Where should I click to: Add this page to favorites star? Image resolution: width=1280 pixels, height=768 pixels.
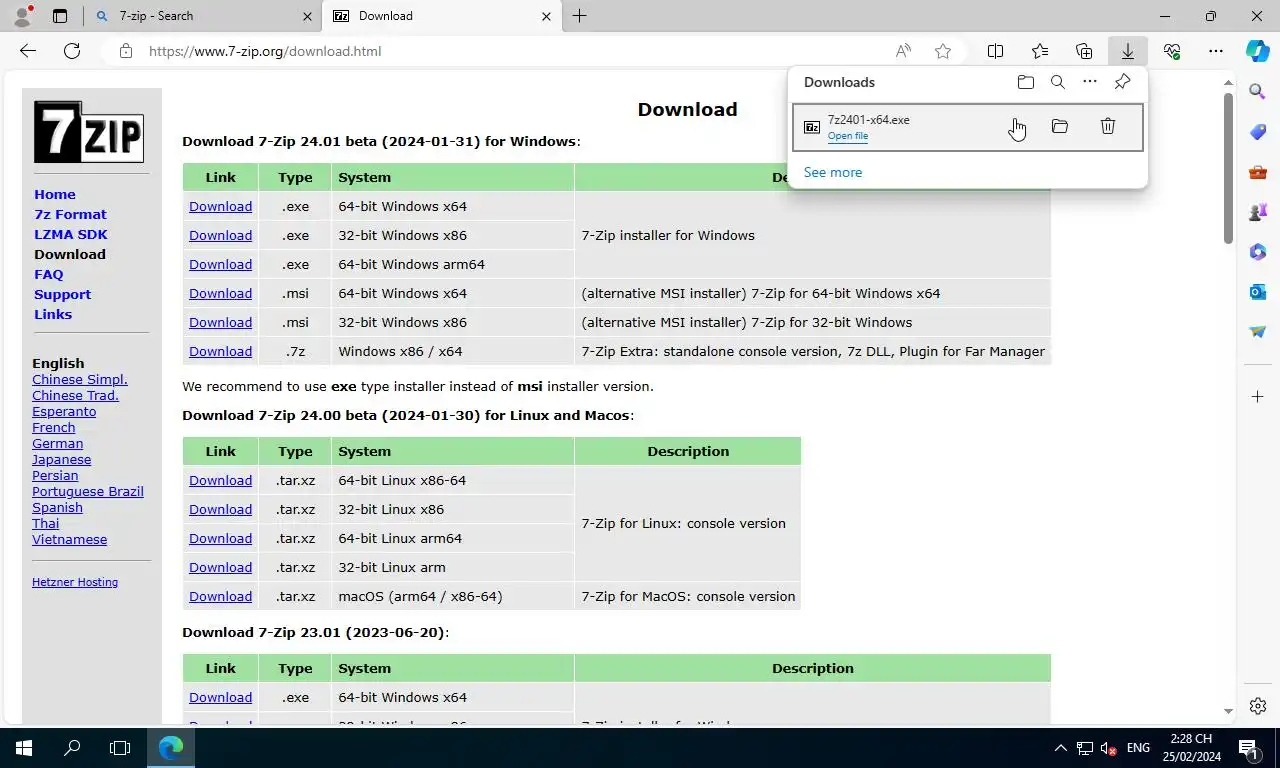[x=943, y=51]
